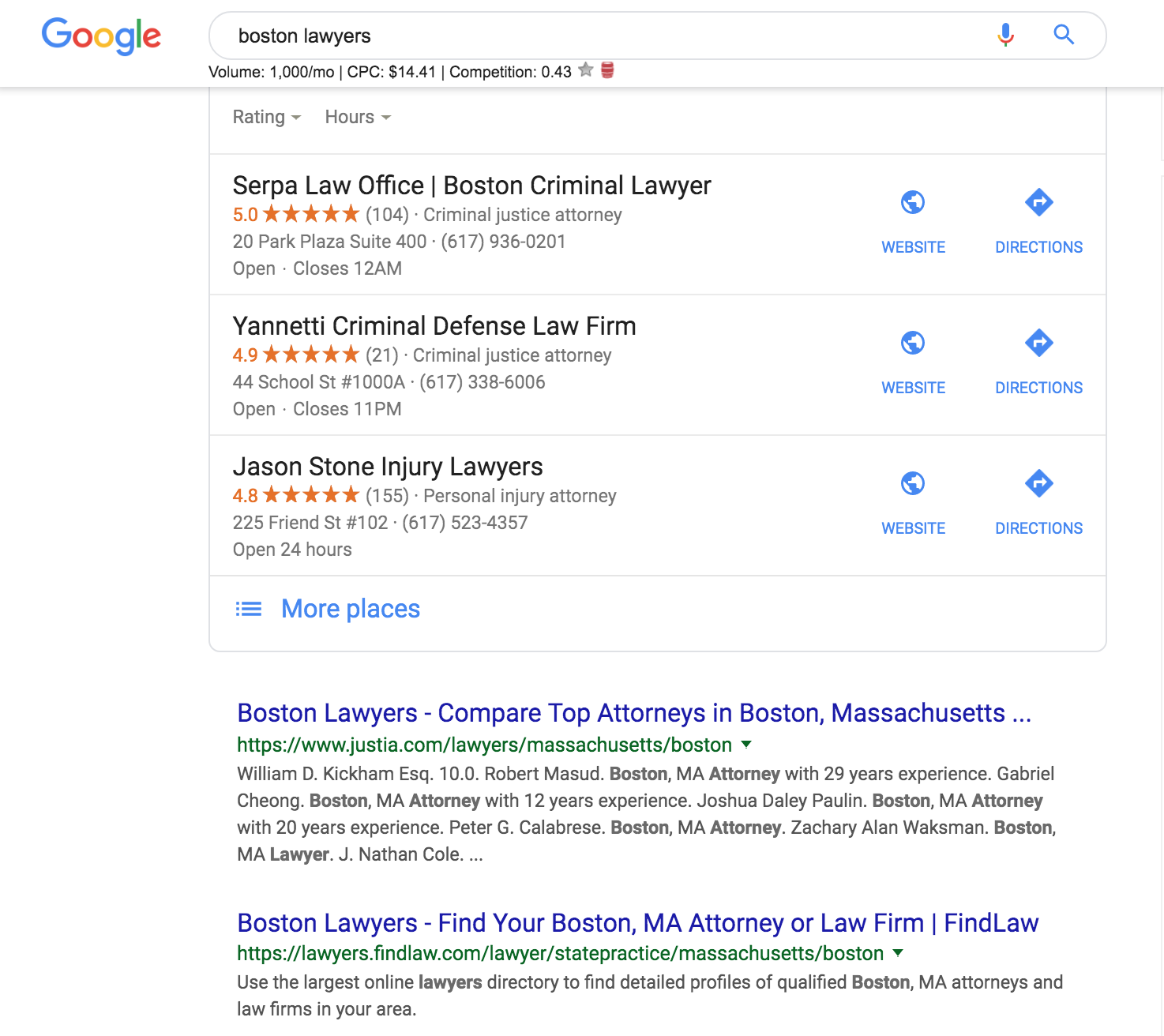Screen dimensions: 1164x1036
Task: Click '44 School St #1000A' address
Action: point(319,382)
